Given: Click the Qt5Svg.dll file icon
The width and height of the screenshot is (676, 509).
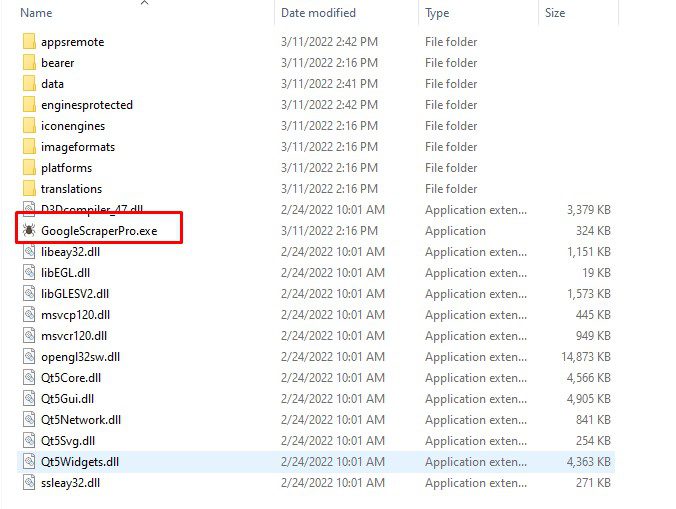Looking at the screenshot, I should 29,441.
